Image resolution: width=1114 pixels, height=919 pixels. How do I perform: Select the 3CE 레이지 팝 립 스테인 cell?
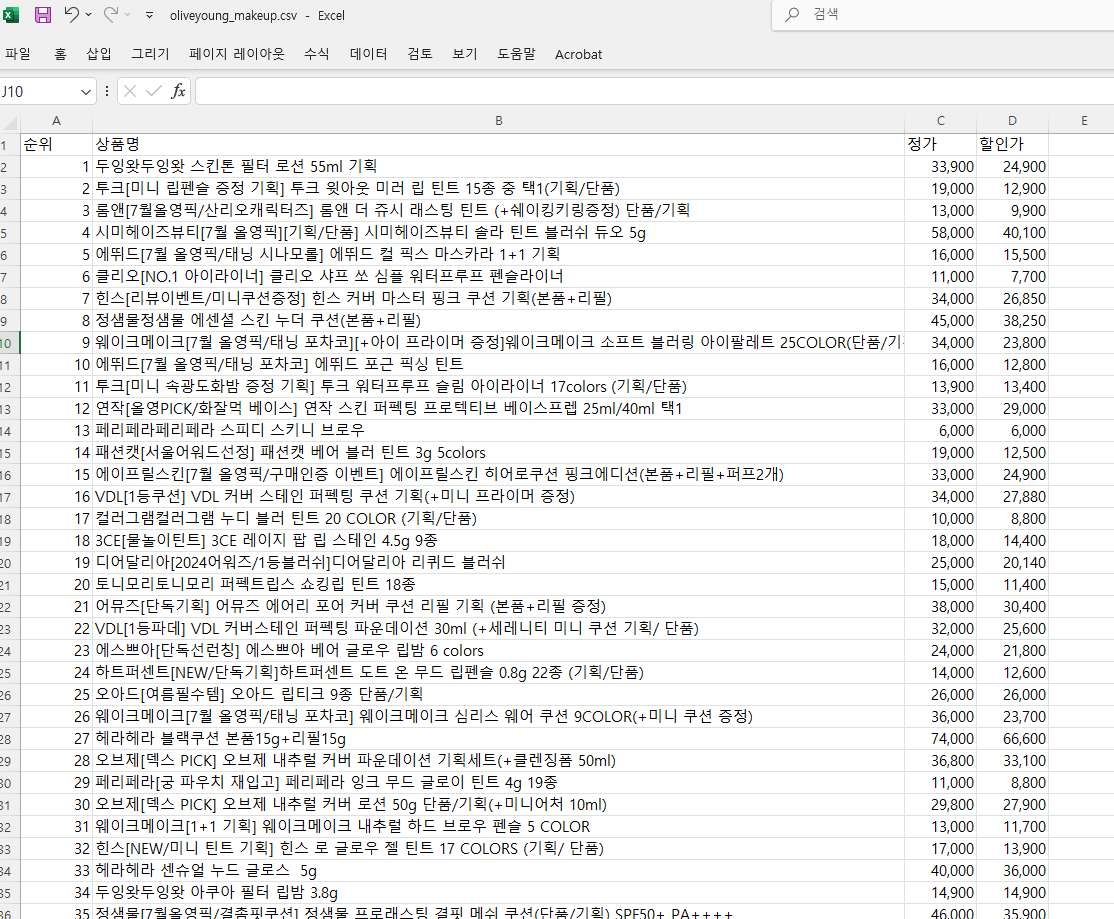click(x=499, y=541)
